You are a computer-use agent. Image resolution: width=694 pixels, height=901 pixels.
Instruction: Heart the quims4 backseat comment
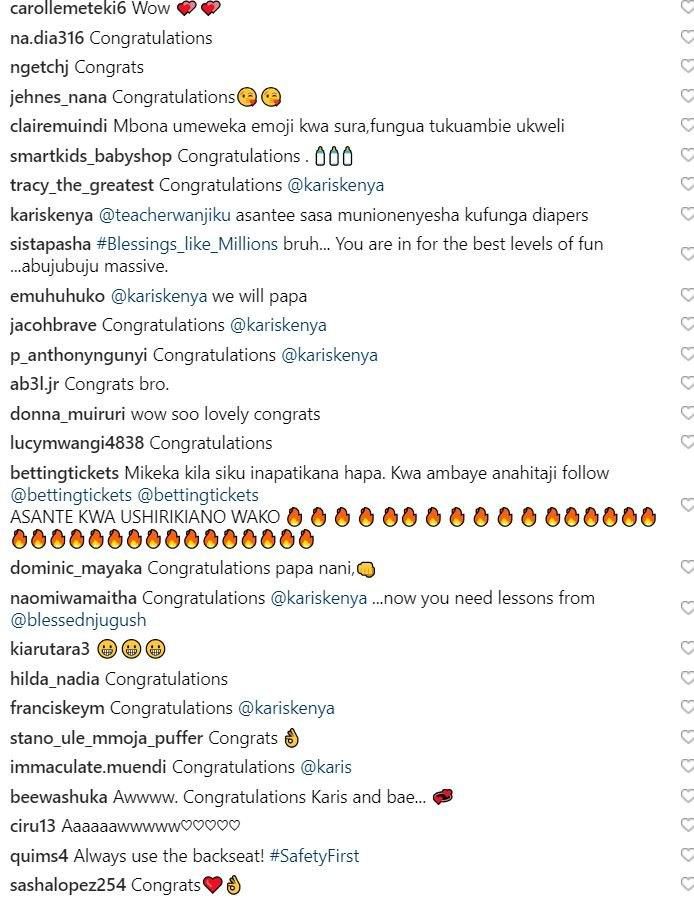[x=687, y=855]
